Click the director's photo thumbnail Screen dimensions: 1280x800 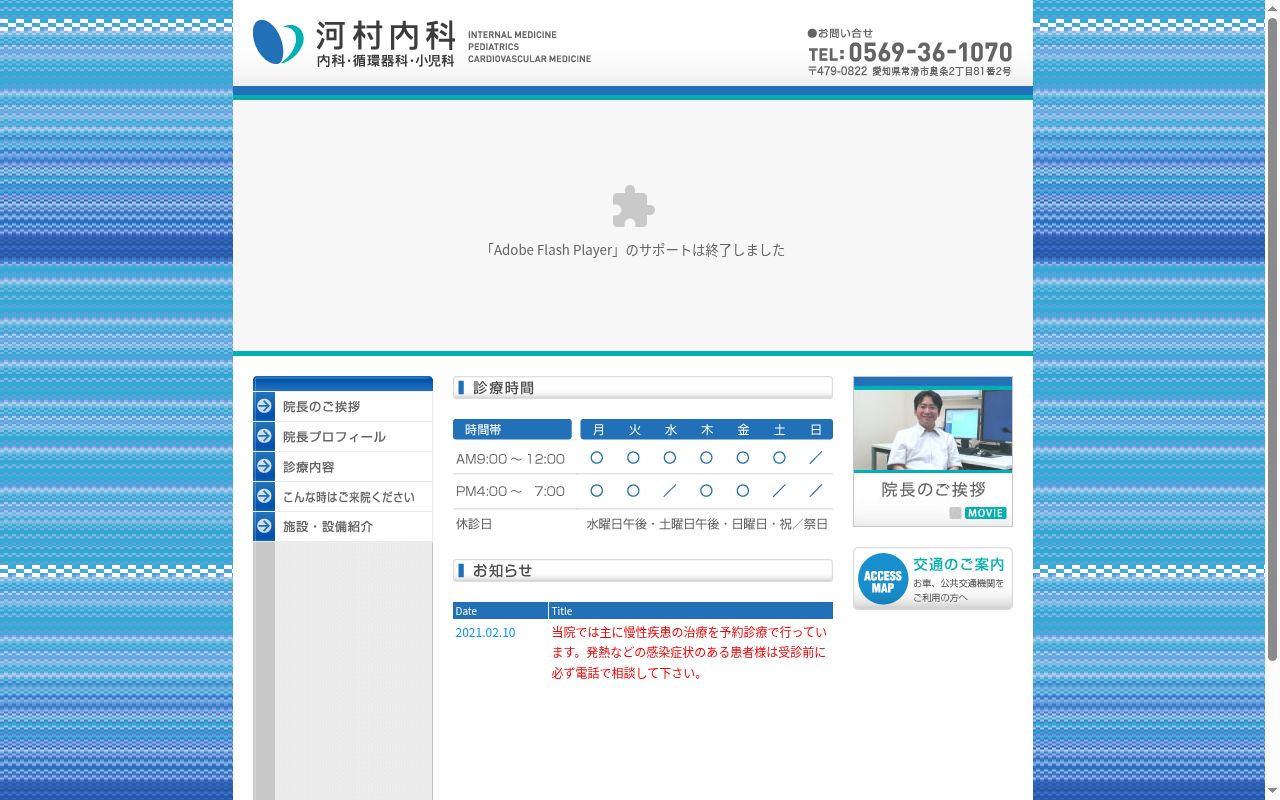pyautogui.click(x=933, y=430)
